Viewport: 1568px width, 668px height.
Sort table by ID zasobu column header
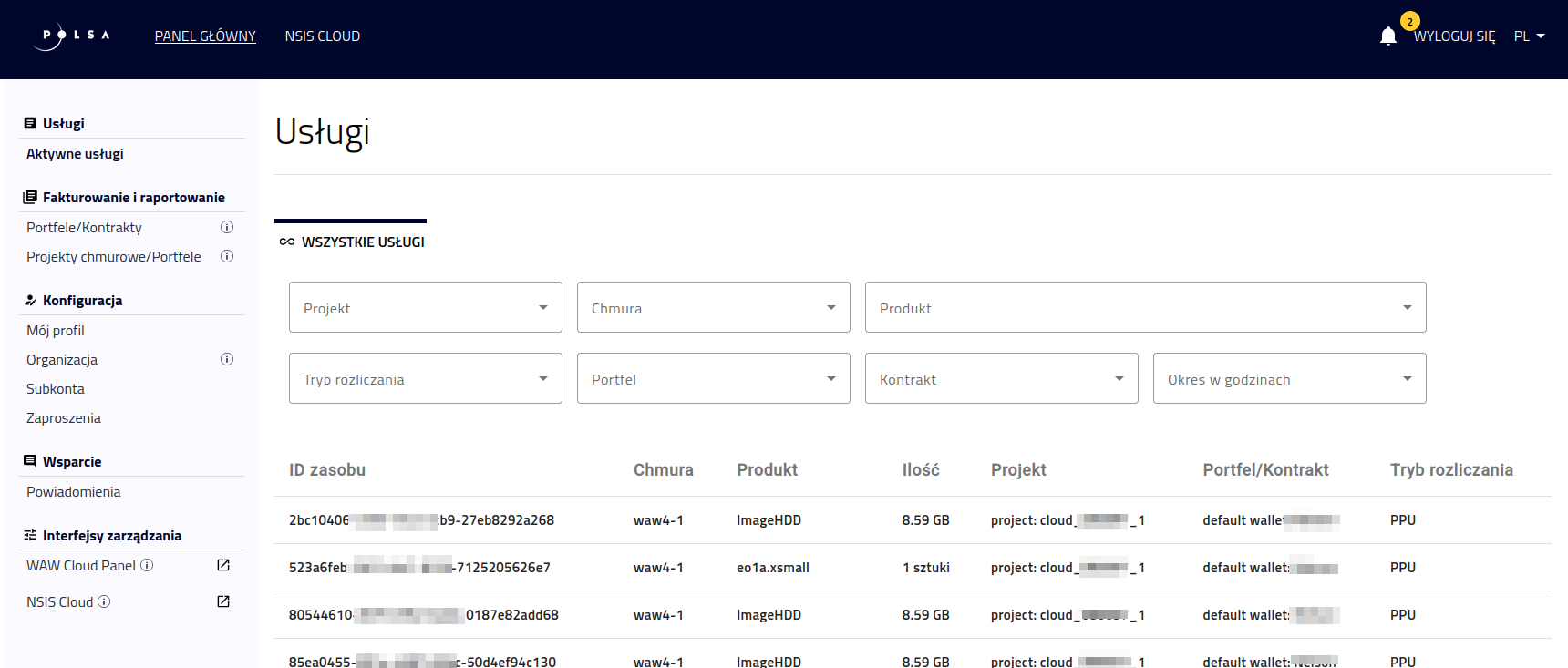(327, 469)
